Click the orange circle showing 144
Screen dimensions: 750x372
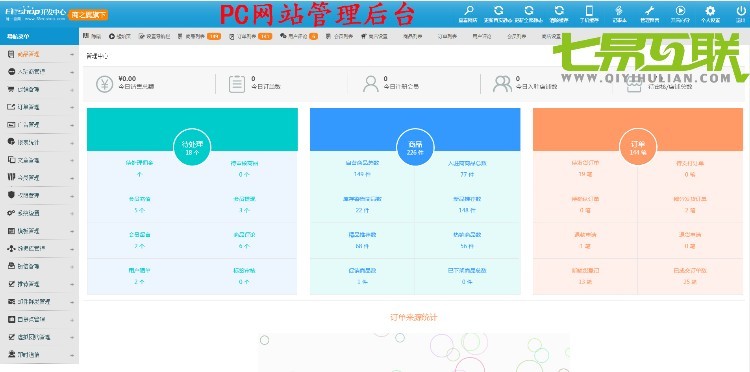pyautogui.click(x=638, y=146)
